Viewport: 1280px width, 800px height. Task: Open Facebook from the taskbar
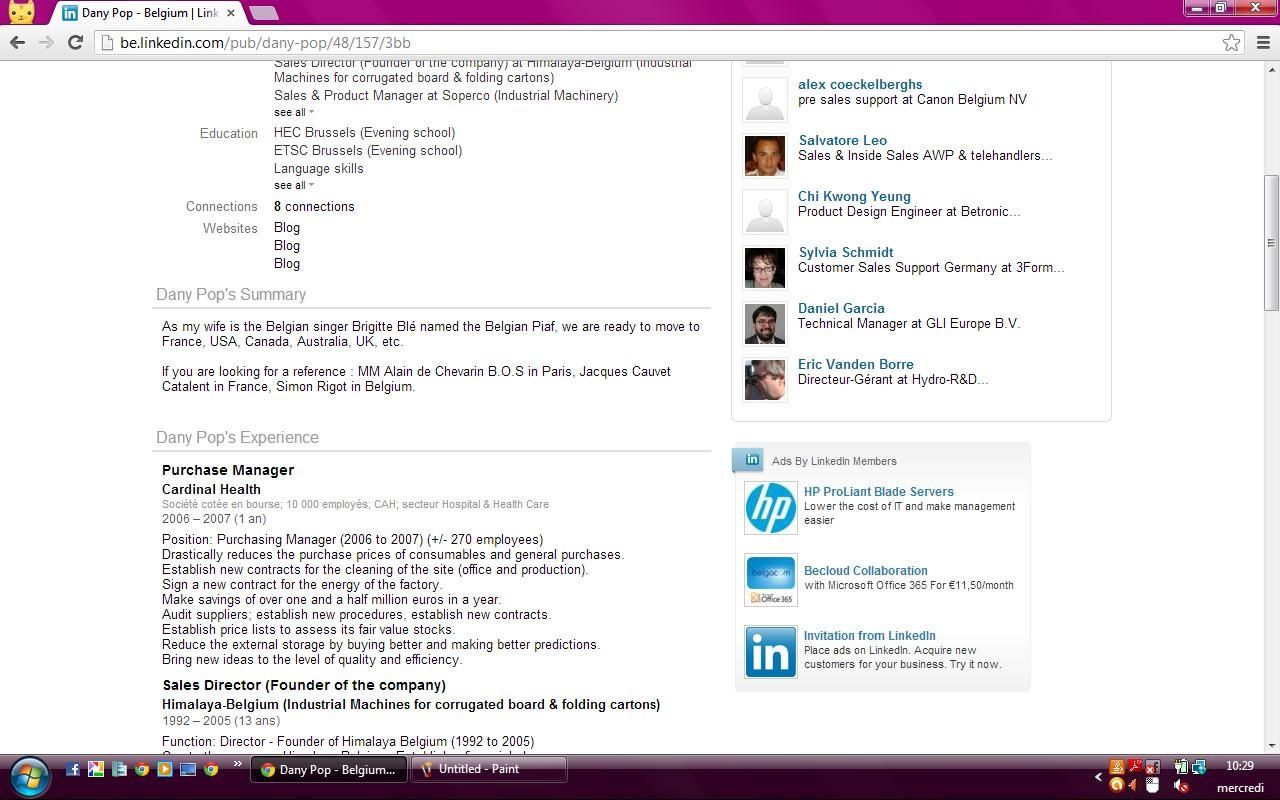point(73,770)
